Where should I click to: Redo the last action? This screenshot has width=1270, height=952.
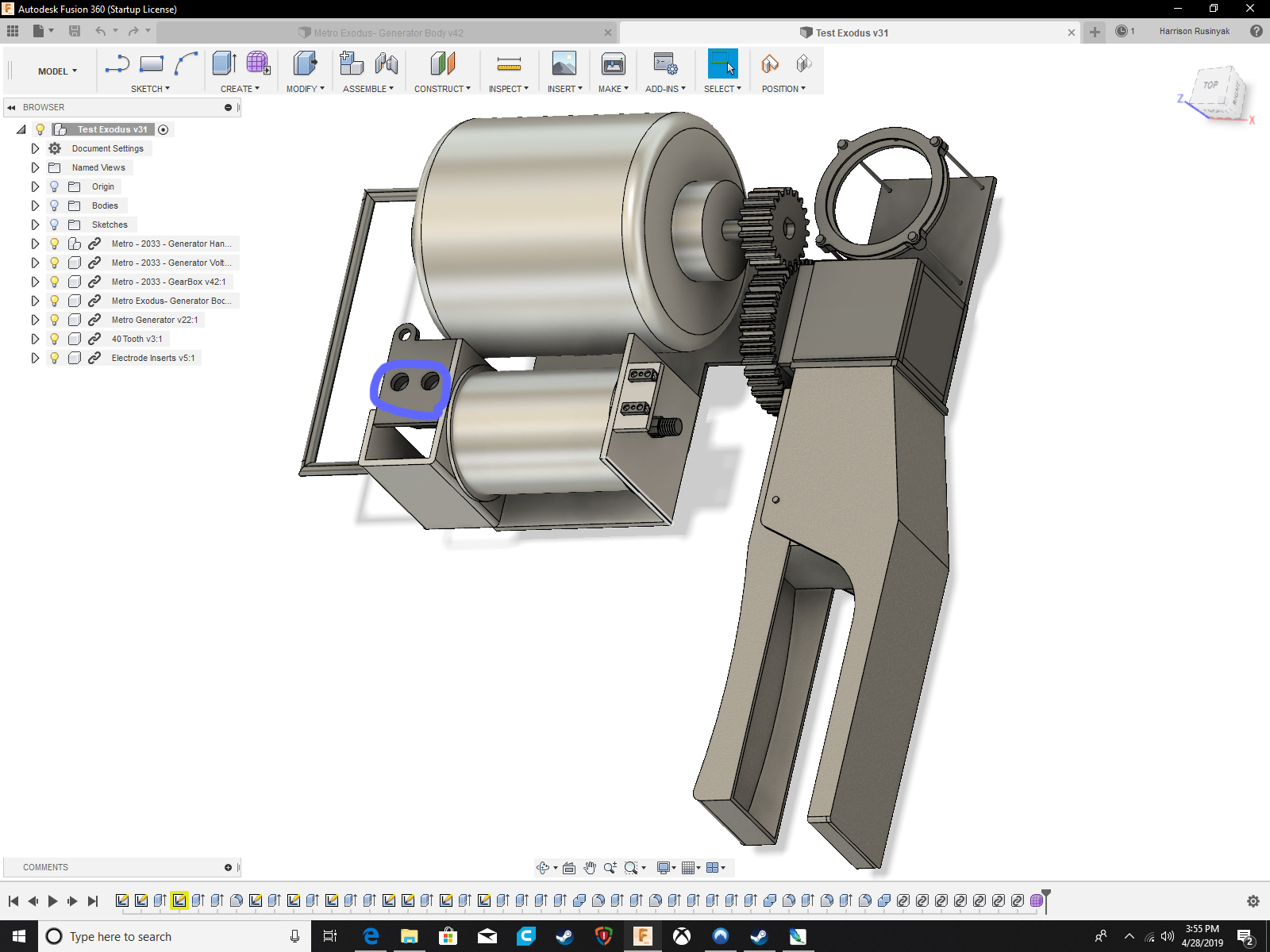tap(133, 31)
